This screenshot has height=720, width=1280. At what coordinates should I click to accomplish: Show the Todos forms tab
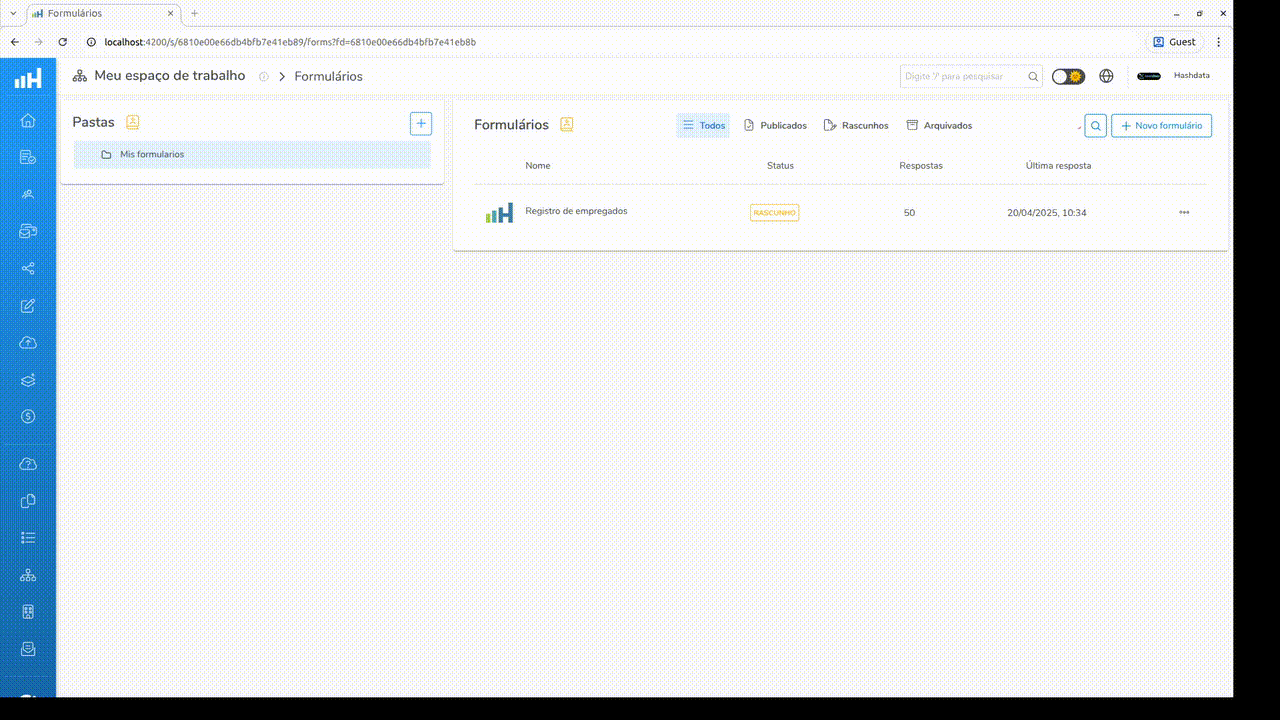click(703, 125)
